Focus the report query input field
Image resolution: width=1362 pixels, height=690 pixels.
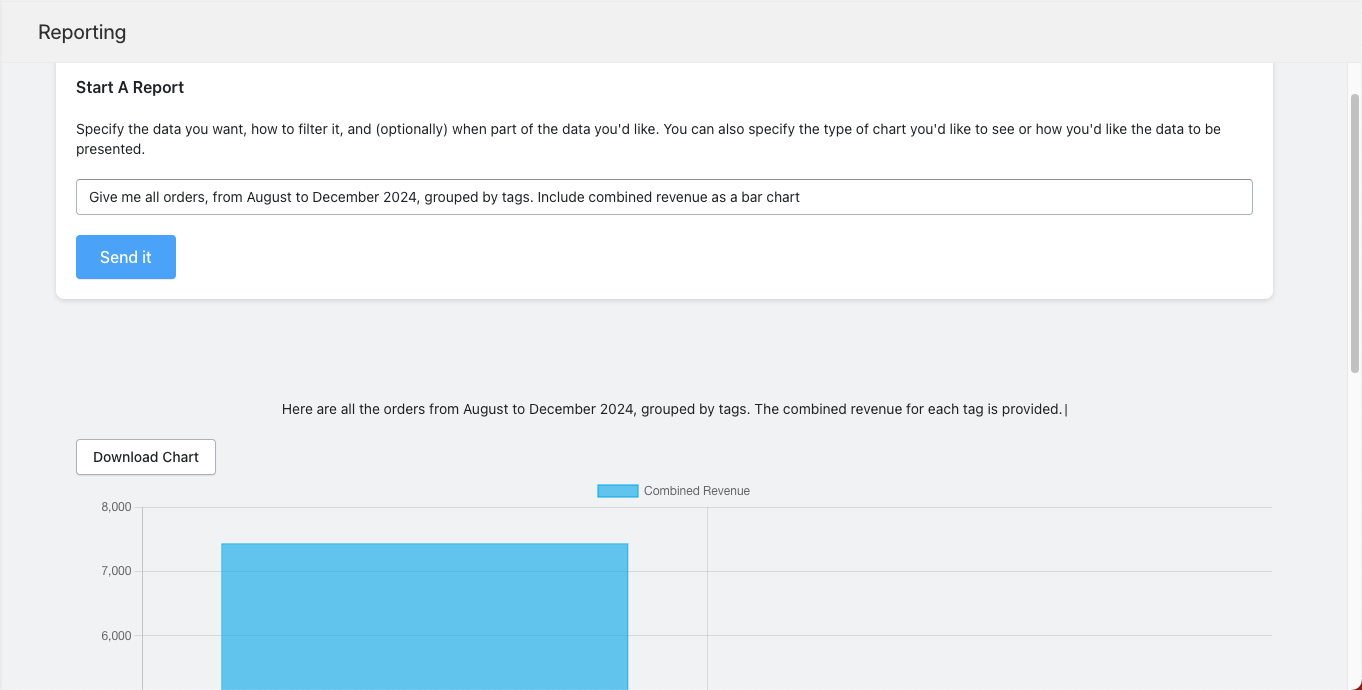pos(664,197)
